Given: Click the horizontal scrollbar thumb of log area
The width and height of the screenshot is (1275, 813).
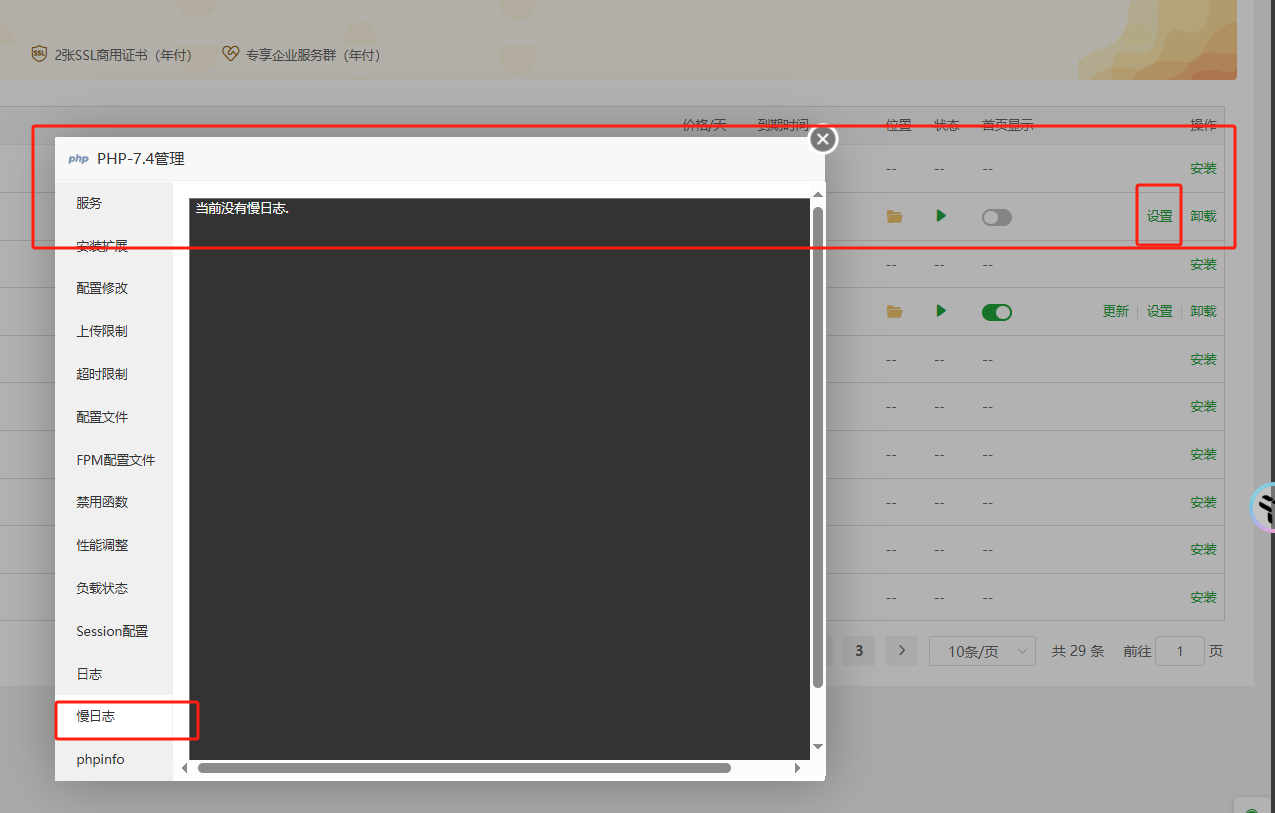Looking at the screenshot, I should point(464,768).
